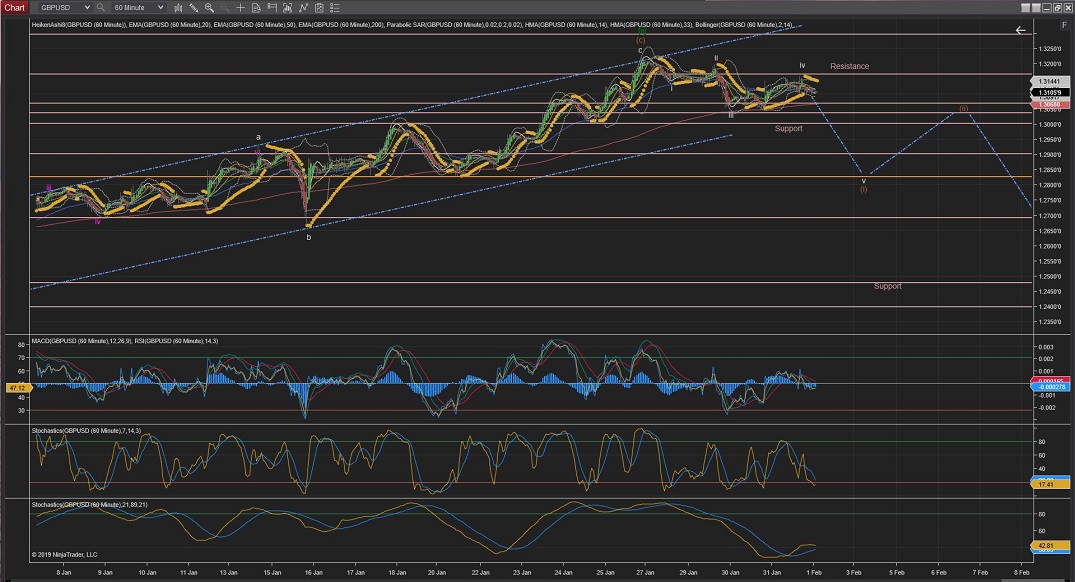The height and width of the screenshot is (582, 1075).
Task: Click the 47.12 RSI value marker
Action: tap(14, 386)
